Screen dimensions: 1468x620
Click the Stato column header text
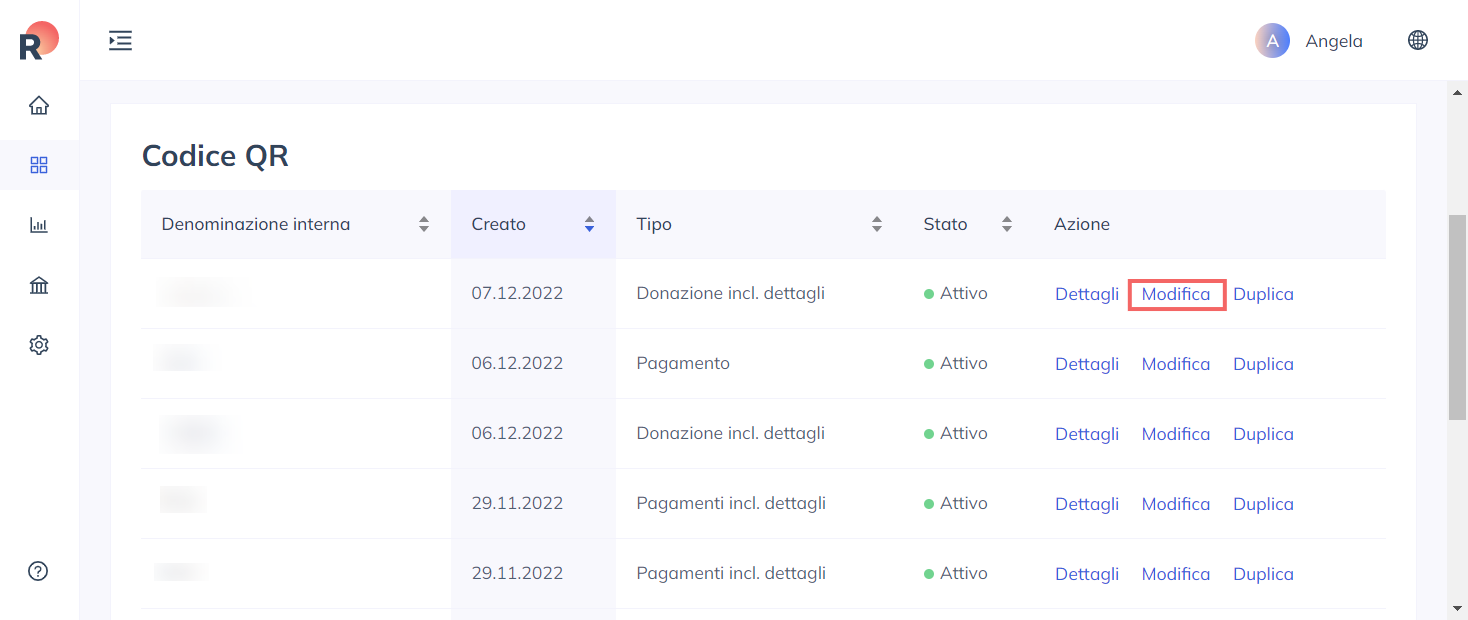pos(945,224)
